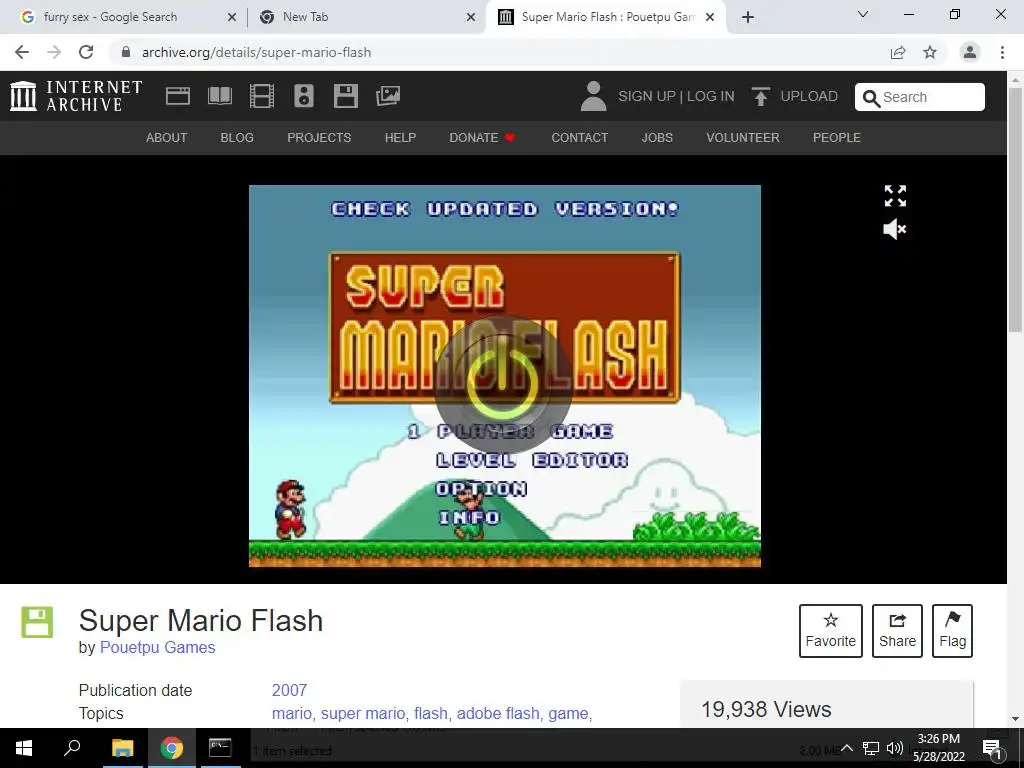
Task: Open the VOLUNTEER menu item
Action: click(743, 138)
